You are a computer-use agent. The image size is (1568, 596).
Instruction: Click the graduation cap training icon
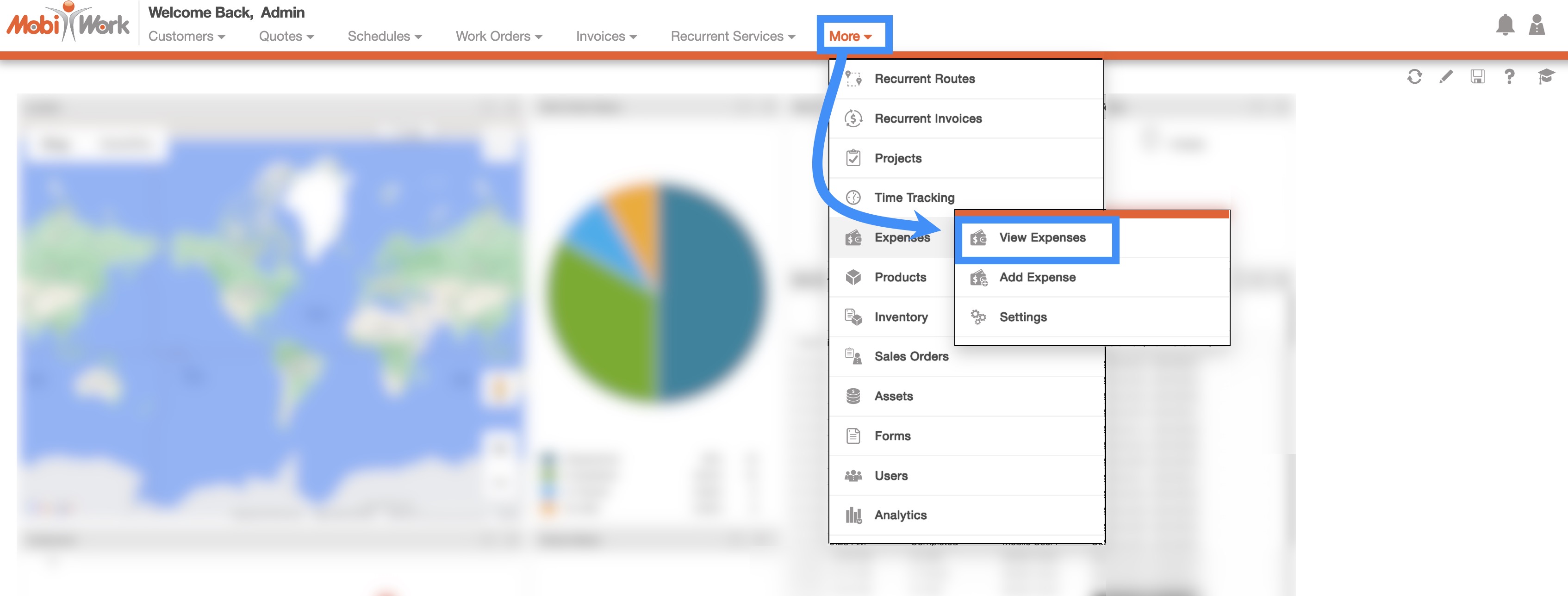click(1545, 77)
